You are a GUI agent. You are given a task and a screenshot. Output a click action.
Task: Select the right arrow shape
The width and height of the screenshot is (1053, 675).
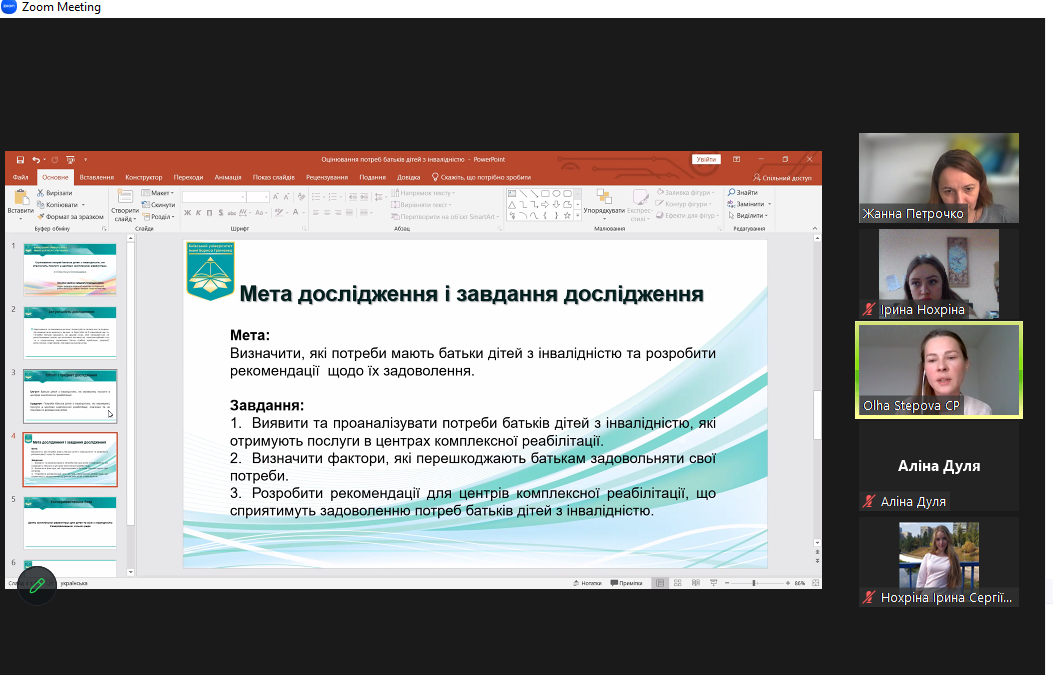545,204
